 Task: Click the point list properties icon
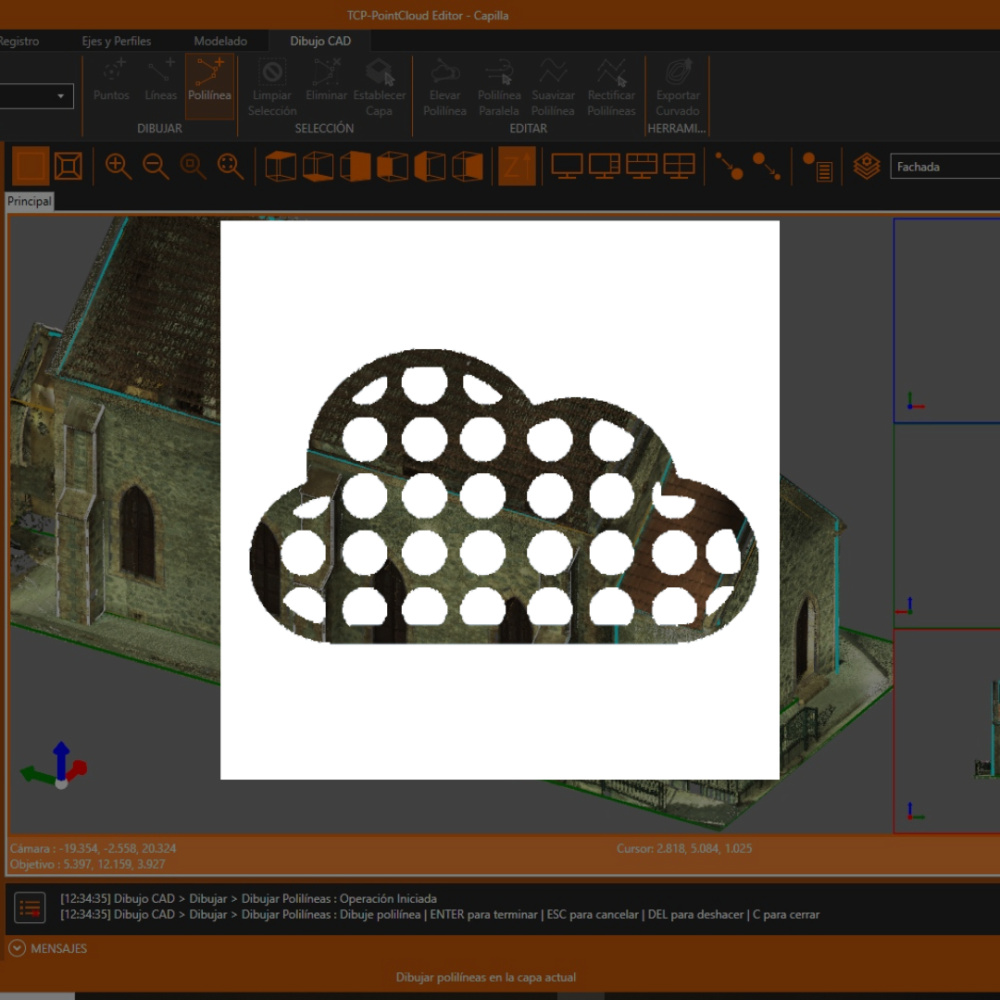[817, 167]
